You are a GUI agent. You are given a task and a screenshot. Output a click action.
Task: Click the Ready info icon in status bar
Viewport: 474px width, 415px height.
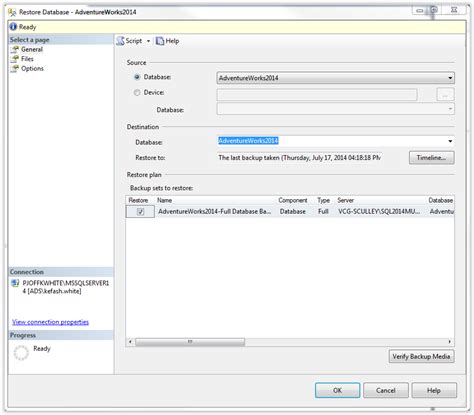pyautogui.click(x=13, y=27)
